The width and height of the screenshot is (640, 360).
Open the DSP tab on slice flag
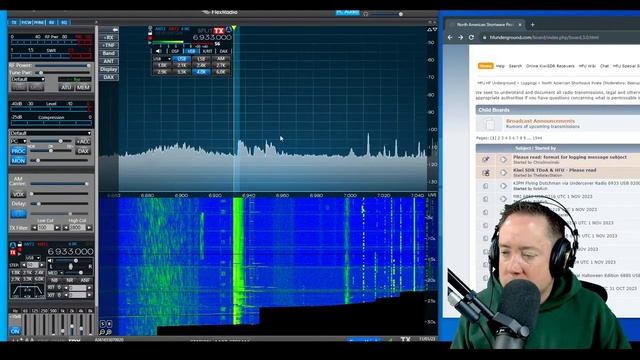coord(175,51)
